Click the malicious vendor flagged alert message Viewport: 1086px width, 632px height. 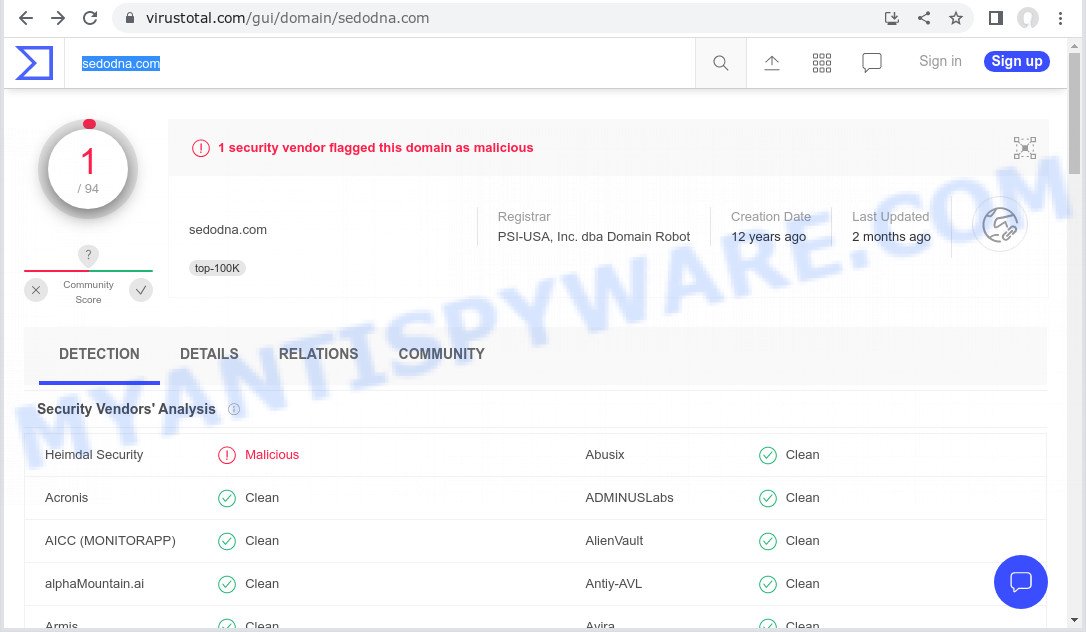tap(375, 147)
